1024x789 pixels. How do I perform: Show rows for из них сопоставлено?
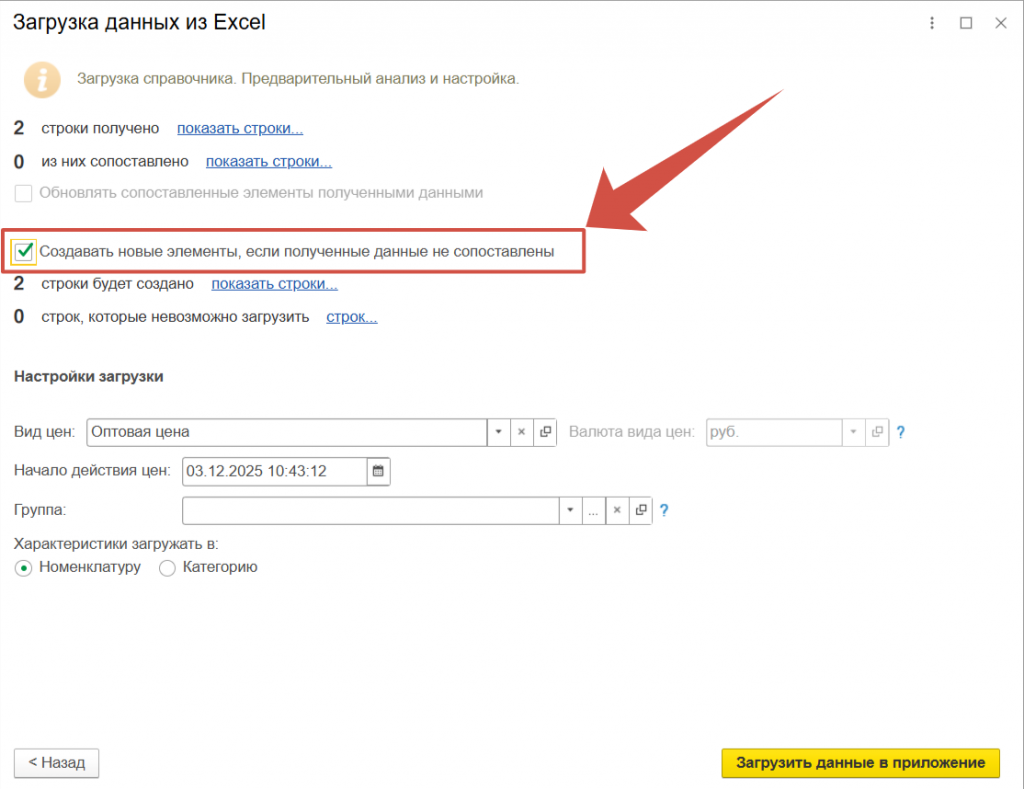(268, 161)
